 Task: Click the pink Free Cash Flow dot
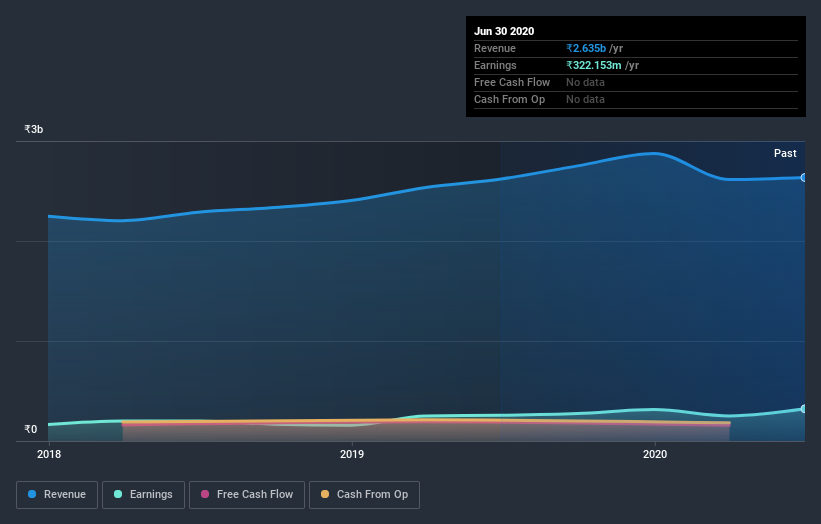coord(205,494)
